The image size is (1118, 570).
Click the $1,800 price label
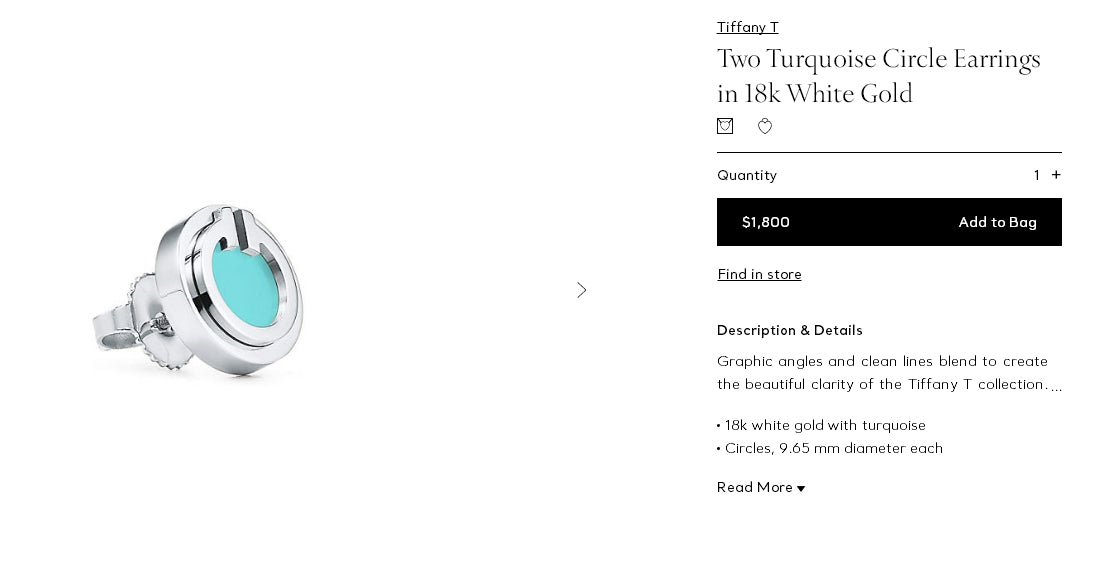(x=766, y=222)
